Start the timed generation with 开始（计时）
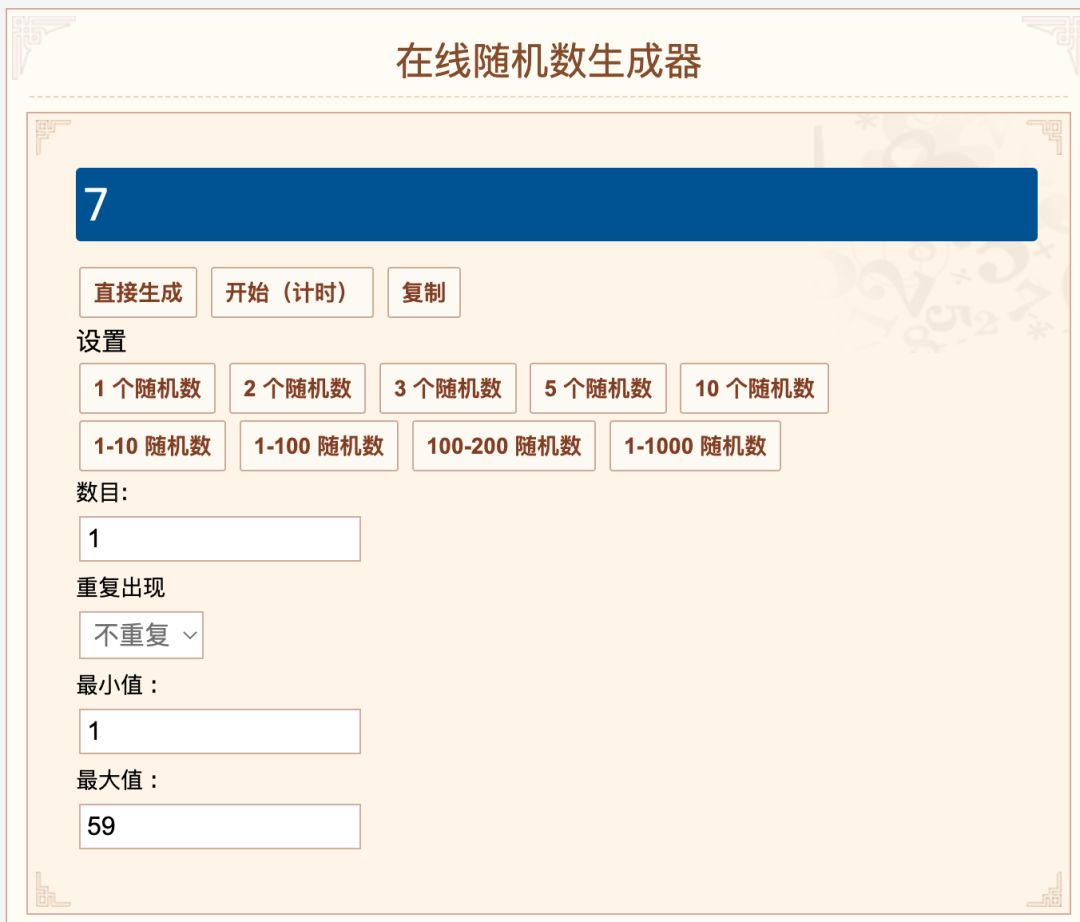 (x=292, y=293)
